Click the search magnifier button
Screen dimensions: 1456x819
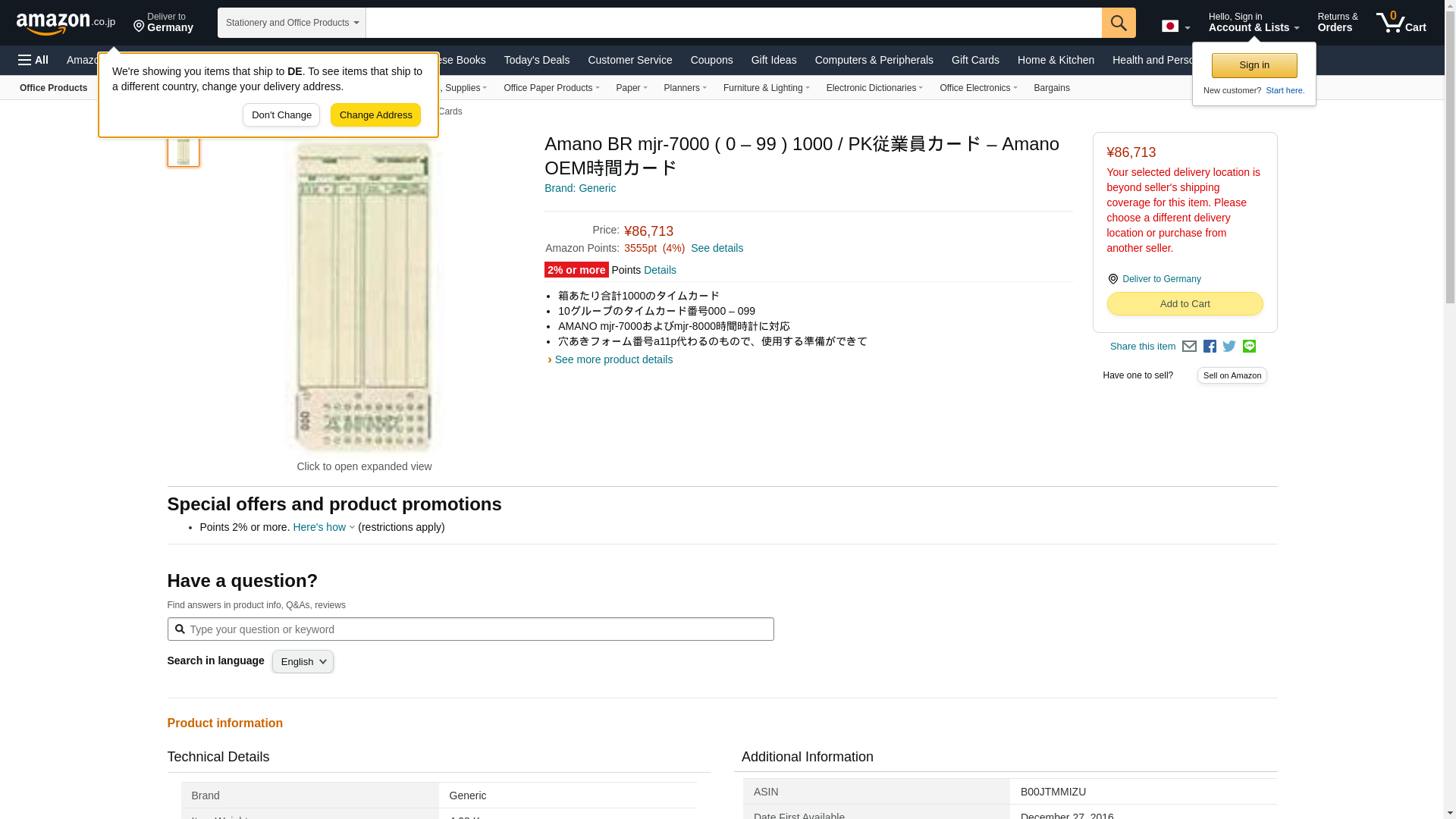click(1118, 23)
